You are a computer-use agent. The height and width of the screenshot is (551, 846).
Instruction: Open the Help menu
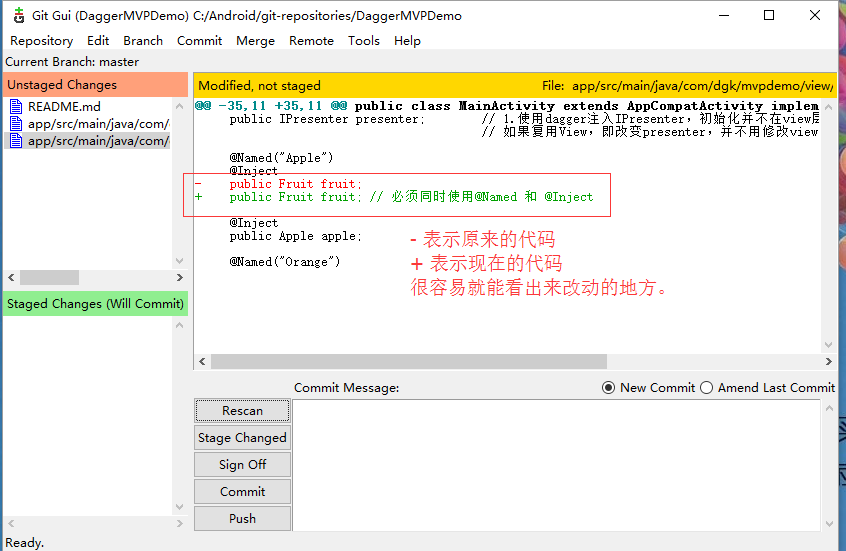(407, 40)
